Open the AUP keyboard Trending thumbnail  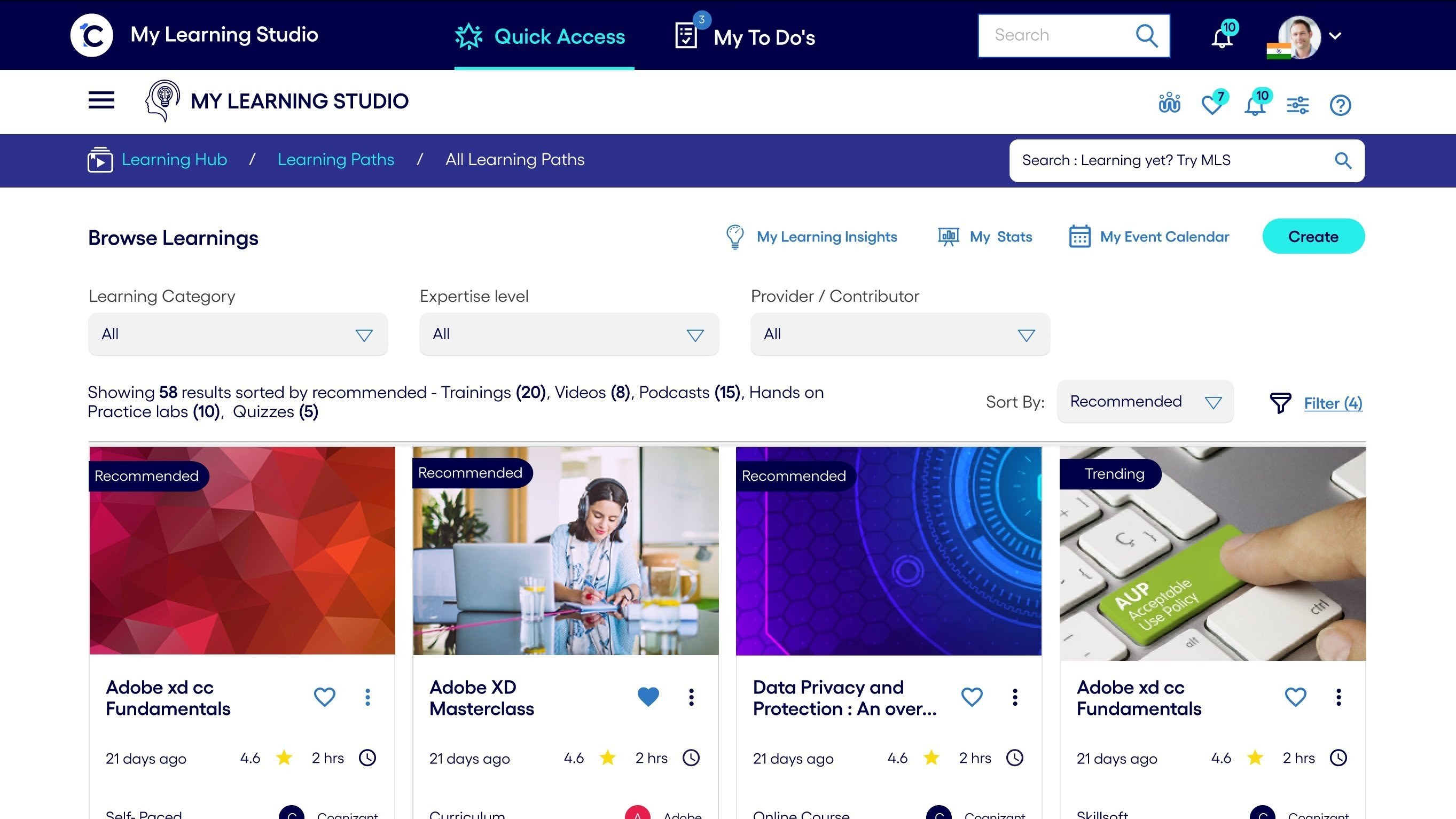(1213, 554)
